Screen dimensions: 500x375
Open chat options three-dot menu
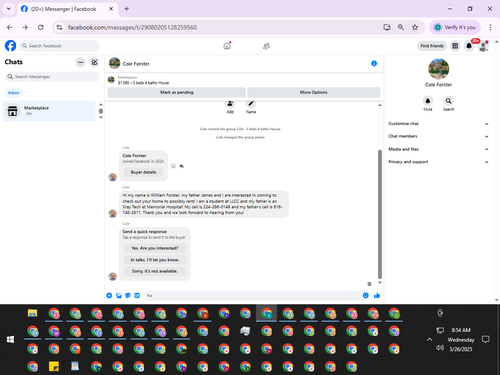pos(80,62)
